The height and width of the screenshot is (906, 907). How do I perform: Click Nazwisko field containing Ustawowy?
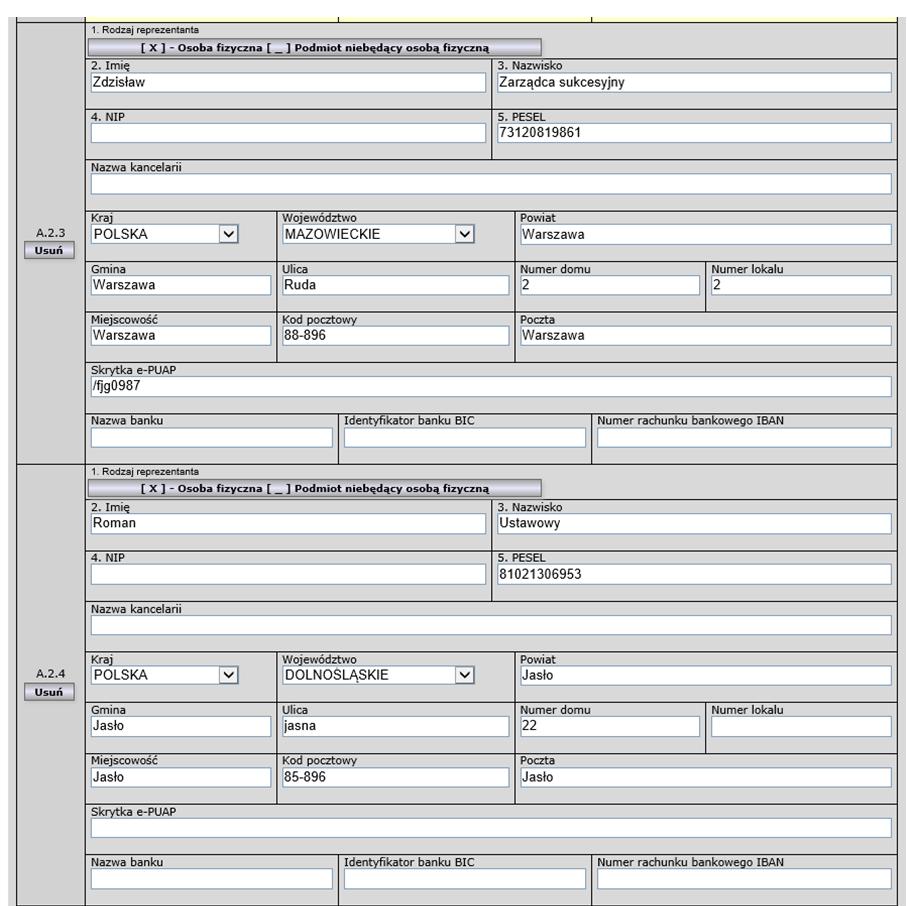(694, 524)
